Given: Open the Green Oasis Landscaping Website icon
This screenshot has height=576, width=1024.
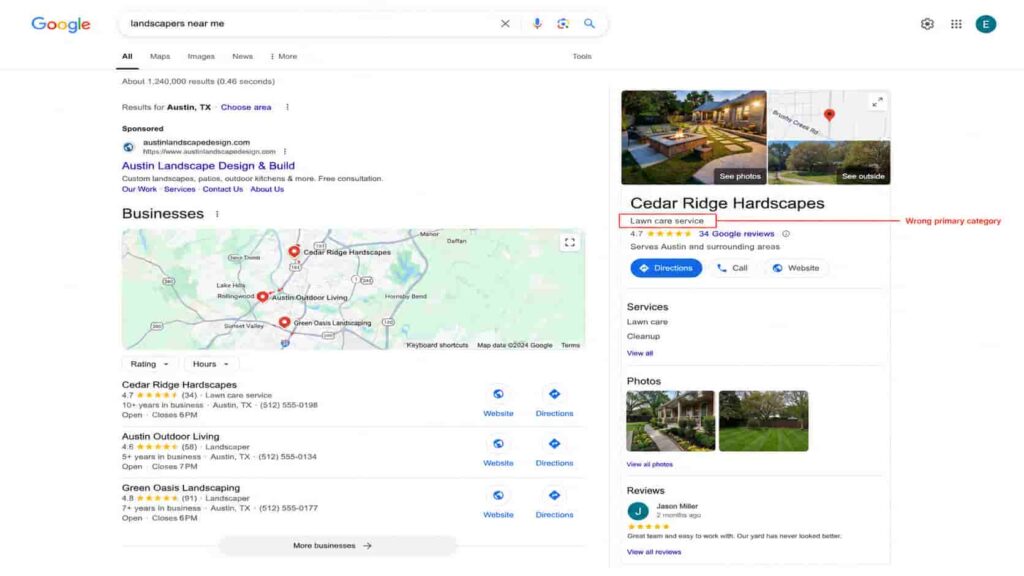Looking at the screenshot, I should (498, 496).
